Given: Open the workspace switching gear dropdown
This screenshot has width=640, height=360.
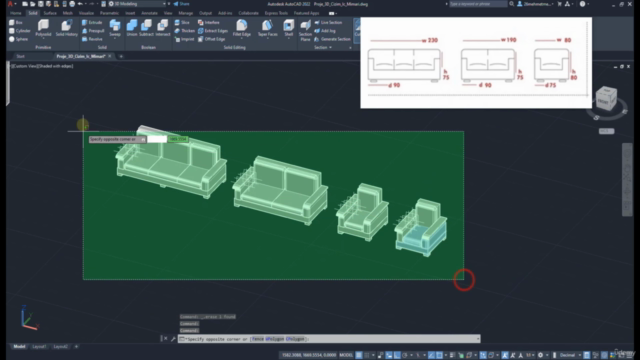Looking at the screenshot, I should click(547, 355).
